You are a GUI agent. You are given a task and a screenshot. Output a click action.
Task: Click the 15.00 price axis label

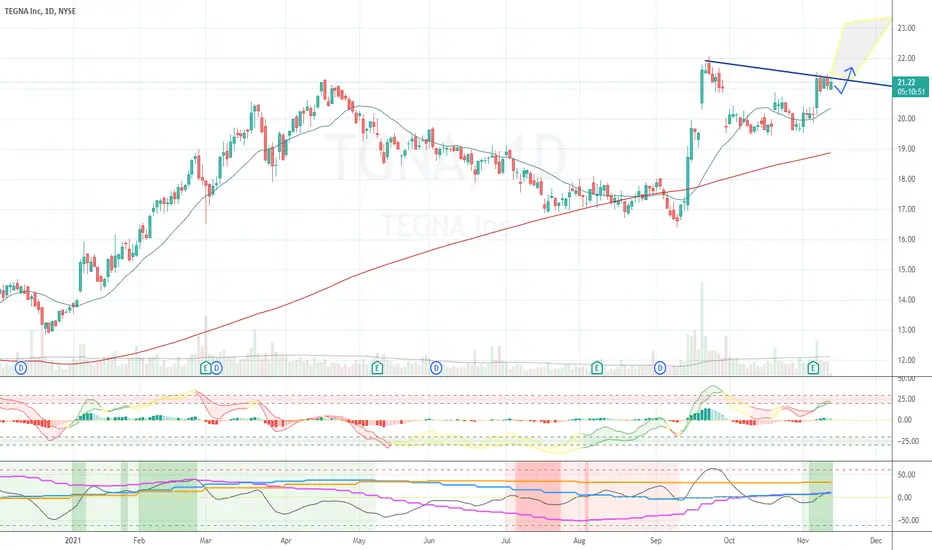906,269
